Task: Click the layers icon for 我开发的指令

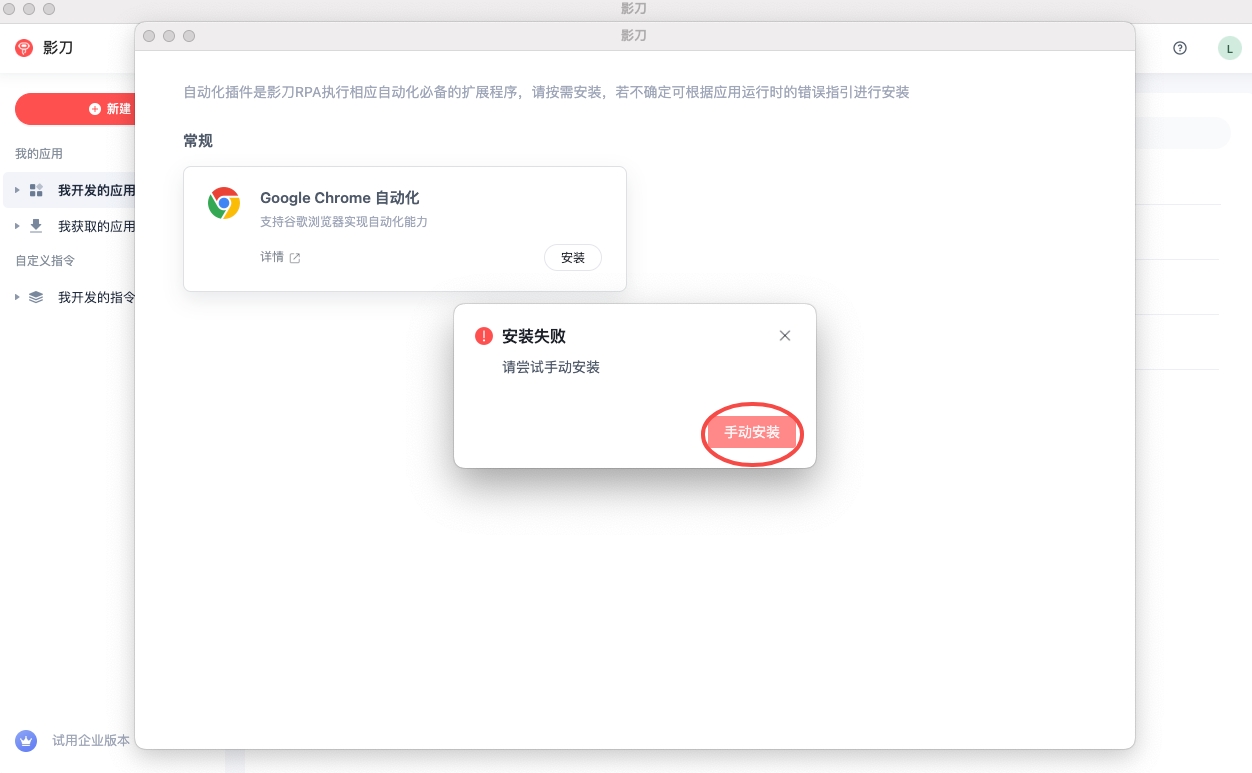Action: pyautogui.click(x=36, y=297)
